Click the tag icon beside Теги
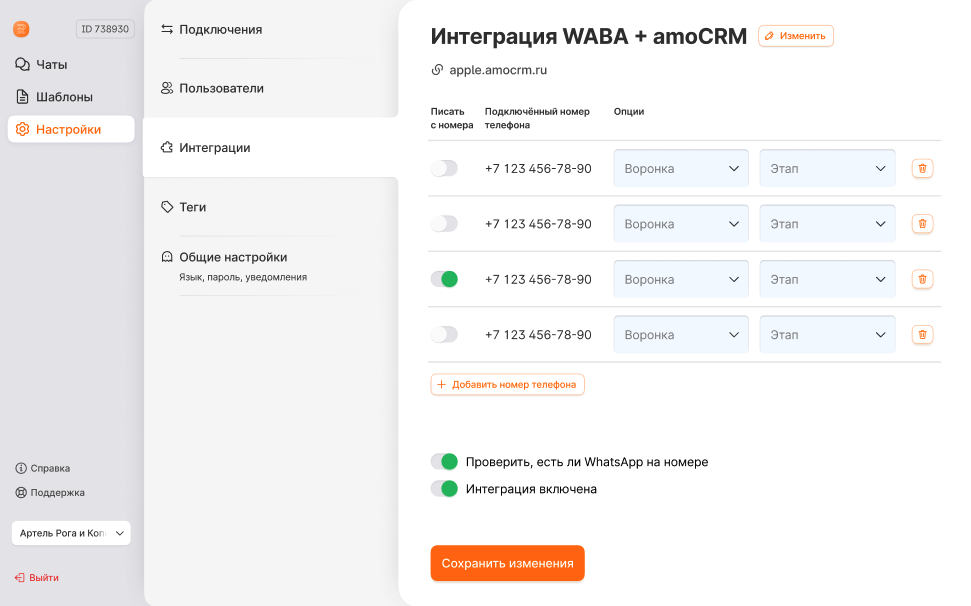Viewport: 971px width, 606px height. (167, 207)
